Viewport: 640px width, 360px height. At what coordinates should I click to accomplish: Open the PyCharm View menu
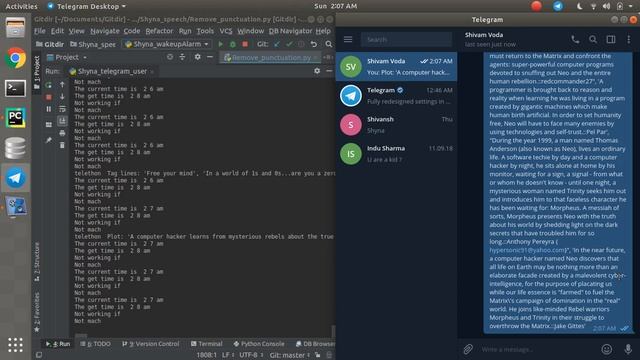tap(76, 31)
